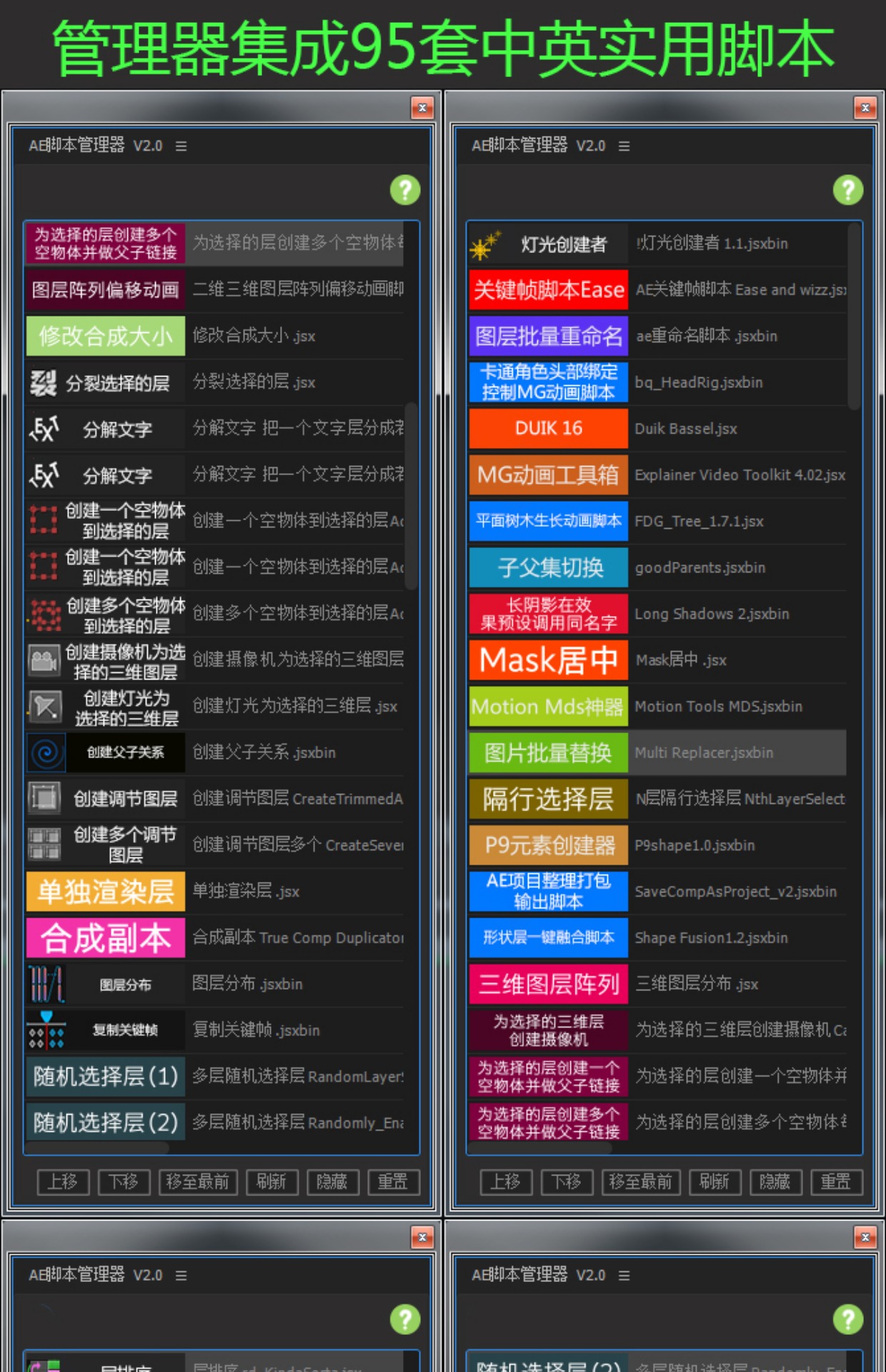
Task: Open the hamburger menu in top-left manager panel
Action: click(x=181, y=146)
